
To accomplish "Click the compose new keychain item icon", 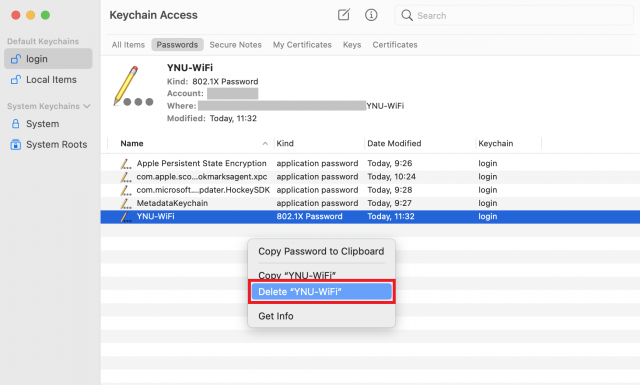I will click(x=344, y=15).
